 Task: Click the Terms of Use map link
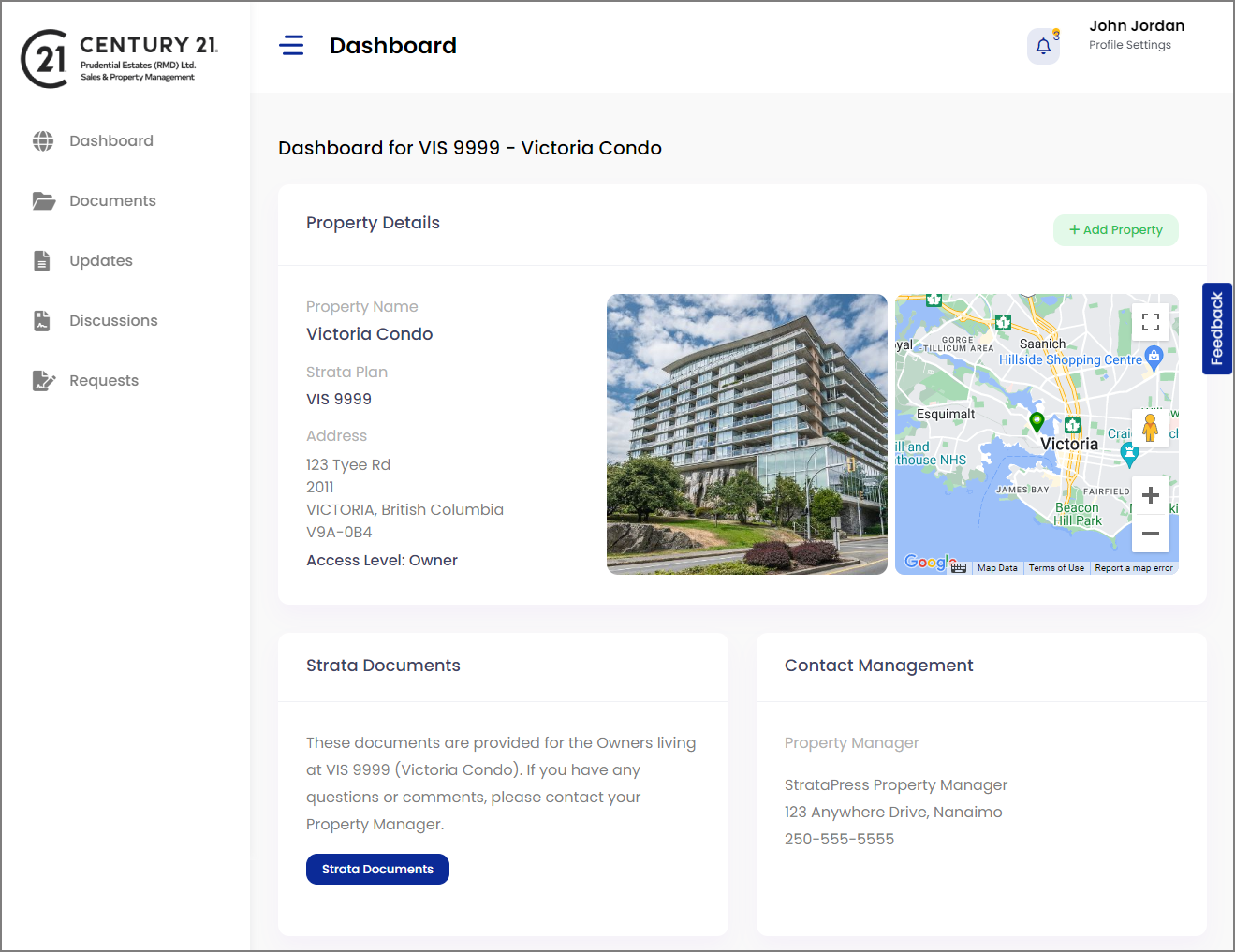coord(1056,567)
